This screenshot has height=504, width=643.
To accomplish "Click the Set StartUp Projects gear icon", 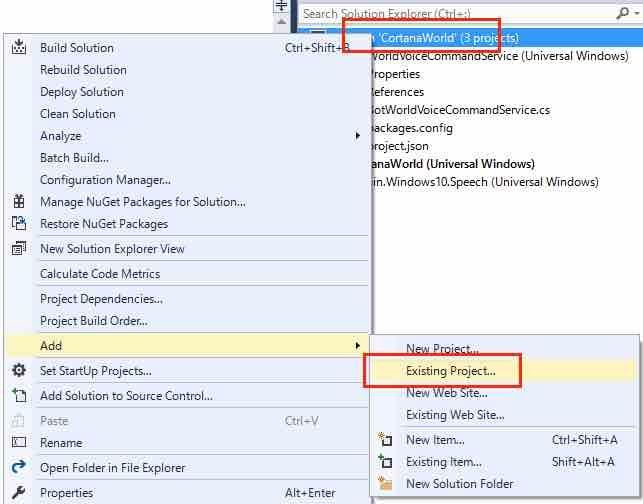I will [x=19, y=370].
